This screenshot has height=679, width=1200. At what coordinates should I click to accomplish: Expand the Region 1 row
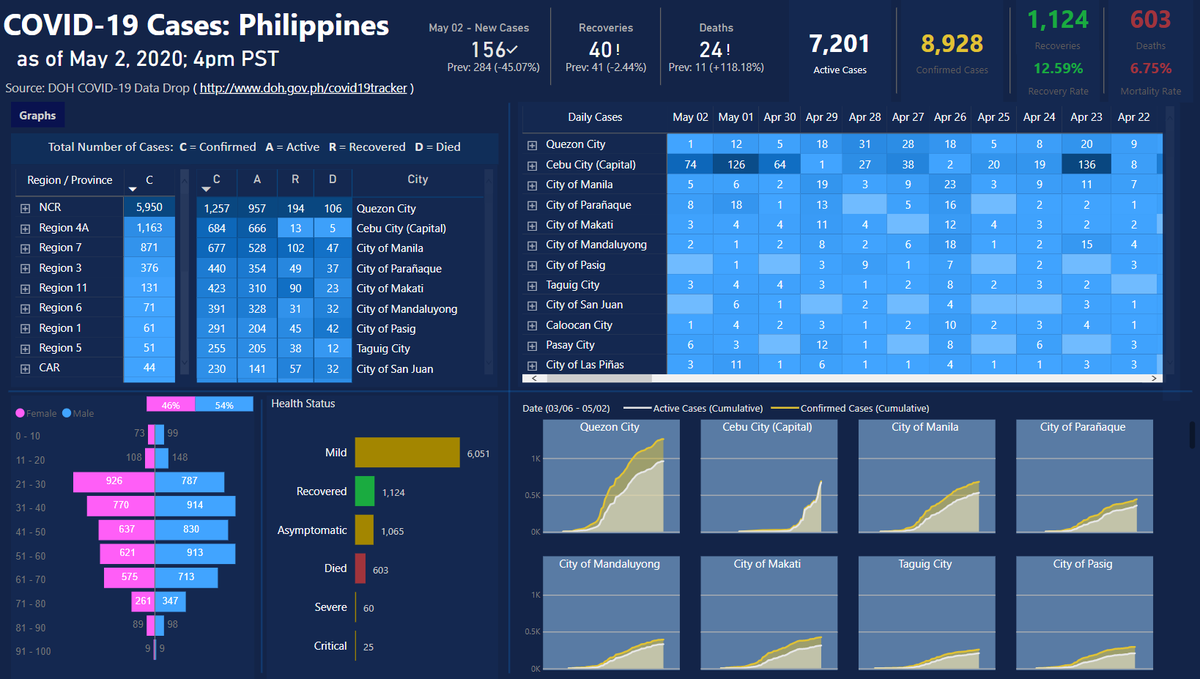pyautogui.click(x=25, y=328)
